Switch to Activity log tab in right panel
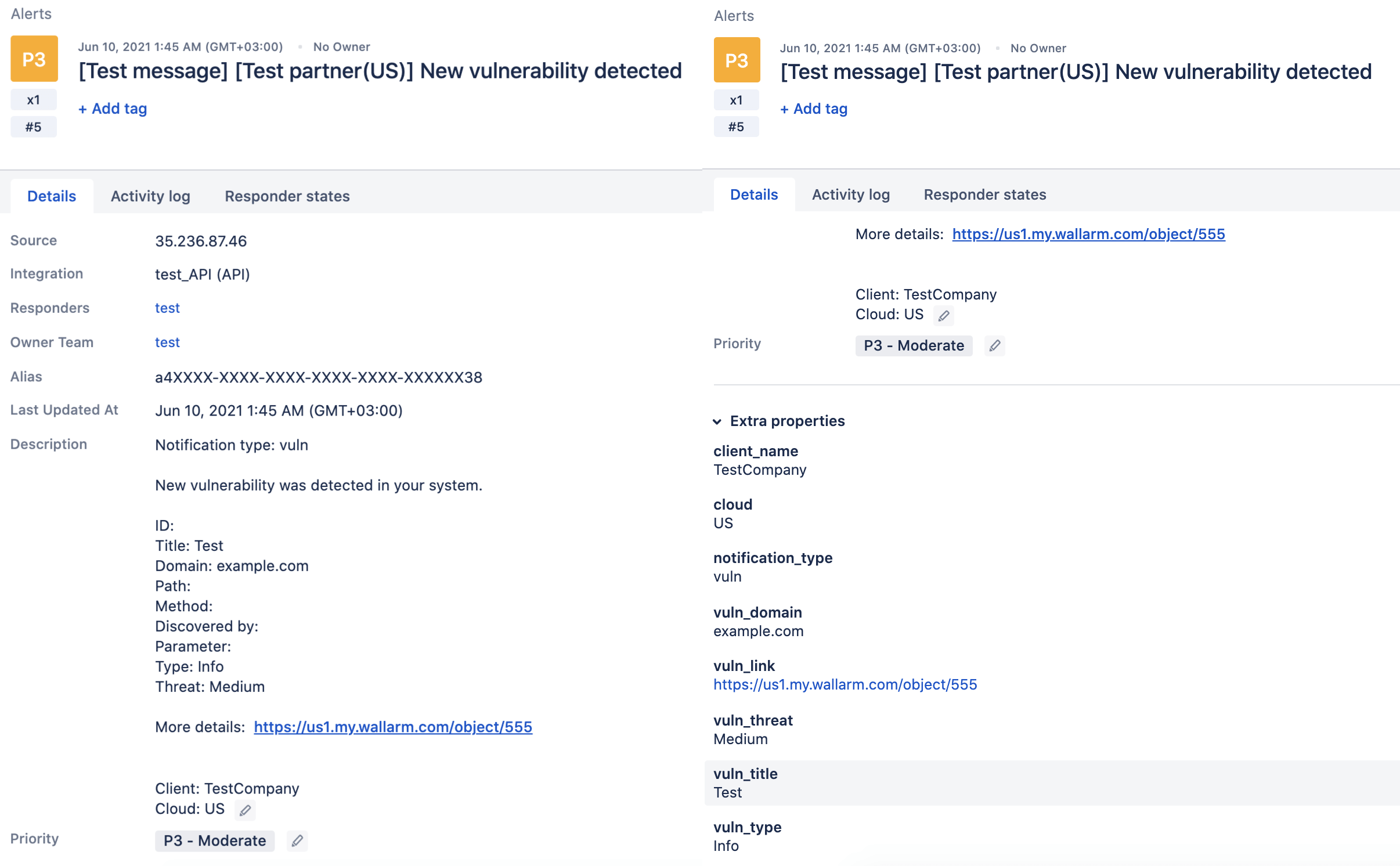1400x866 pixels. [850, 194]
